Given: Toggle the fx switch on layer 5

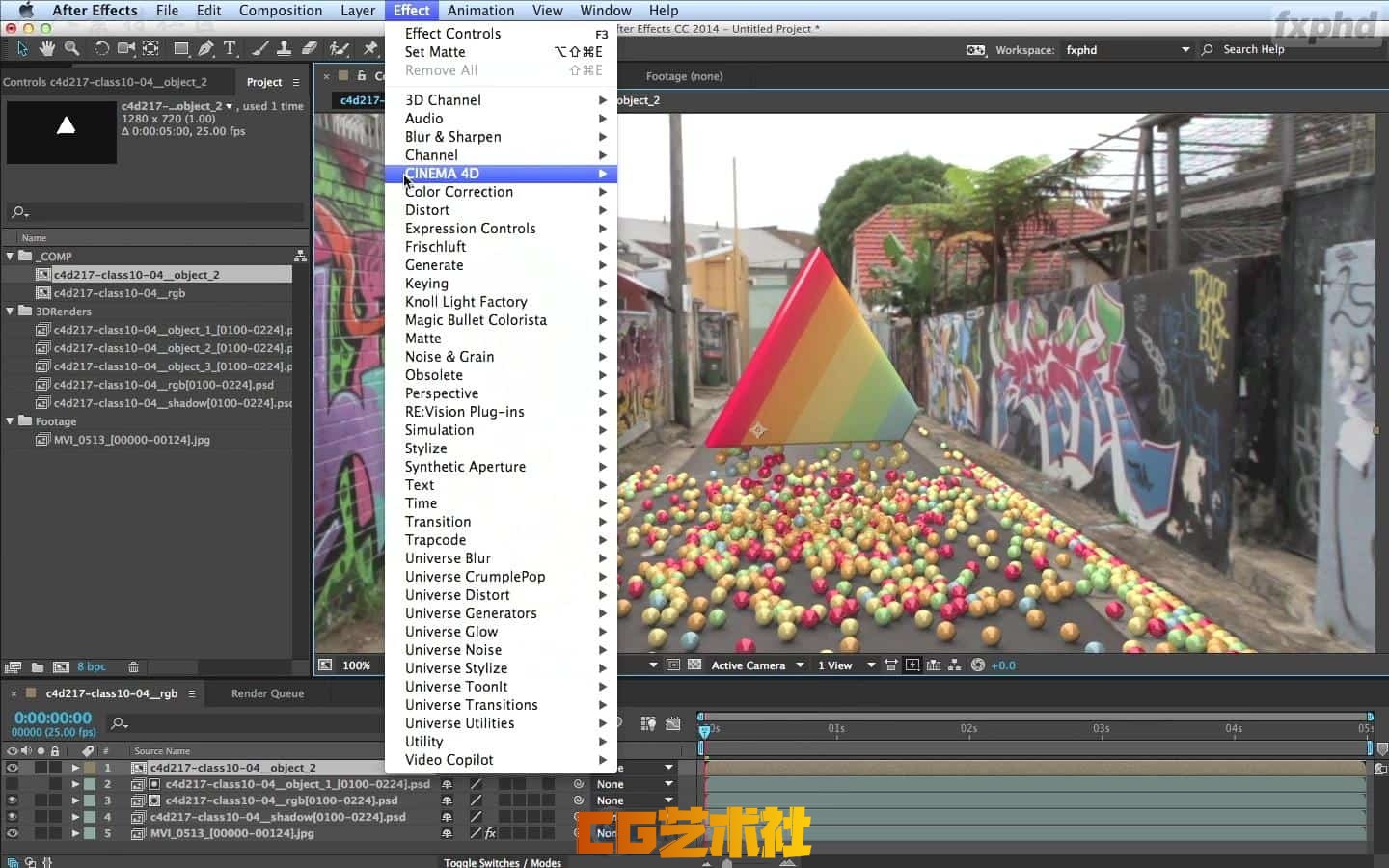Looking at the screenshot, I should (x=490, y=833).
